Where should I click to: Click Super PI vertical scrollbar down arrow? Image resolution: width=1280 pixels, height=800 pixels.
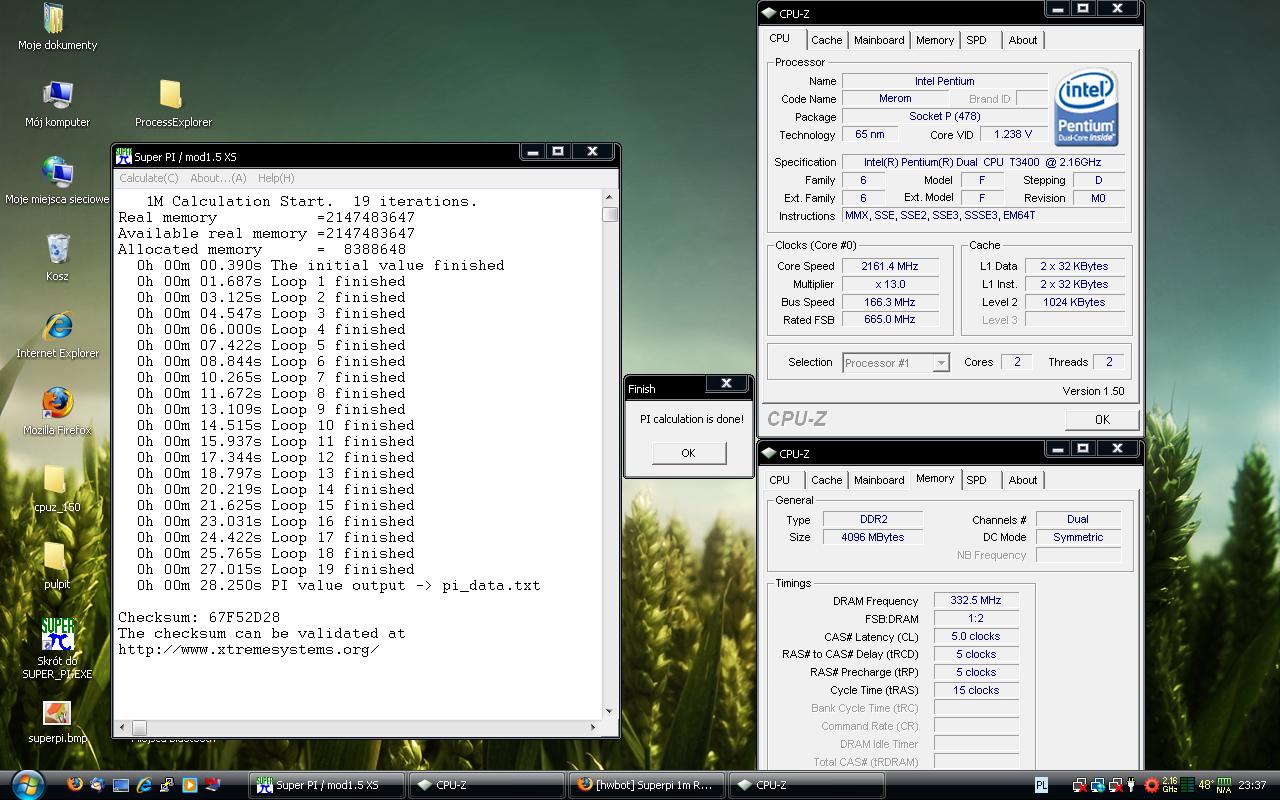[x=610, y=712]
